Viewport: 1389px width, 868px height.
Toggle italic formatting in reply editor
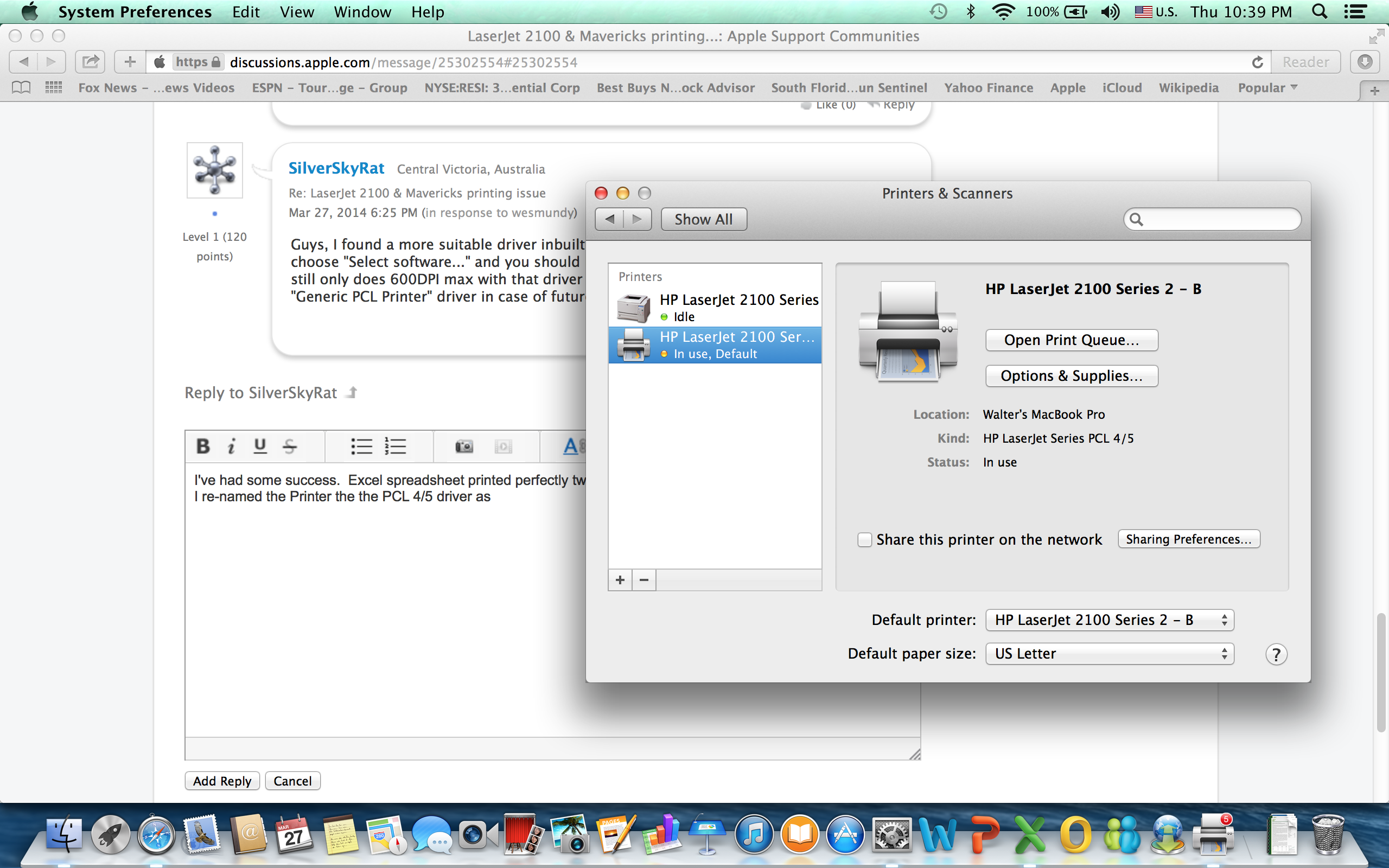coord(231,446)
